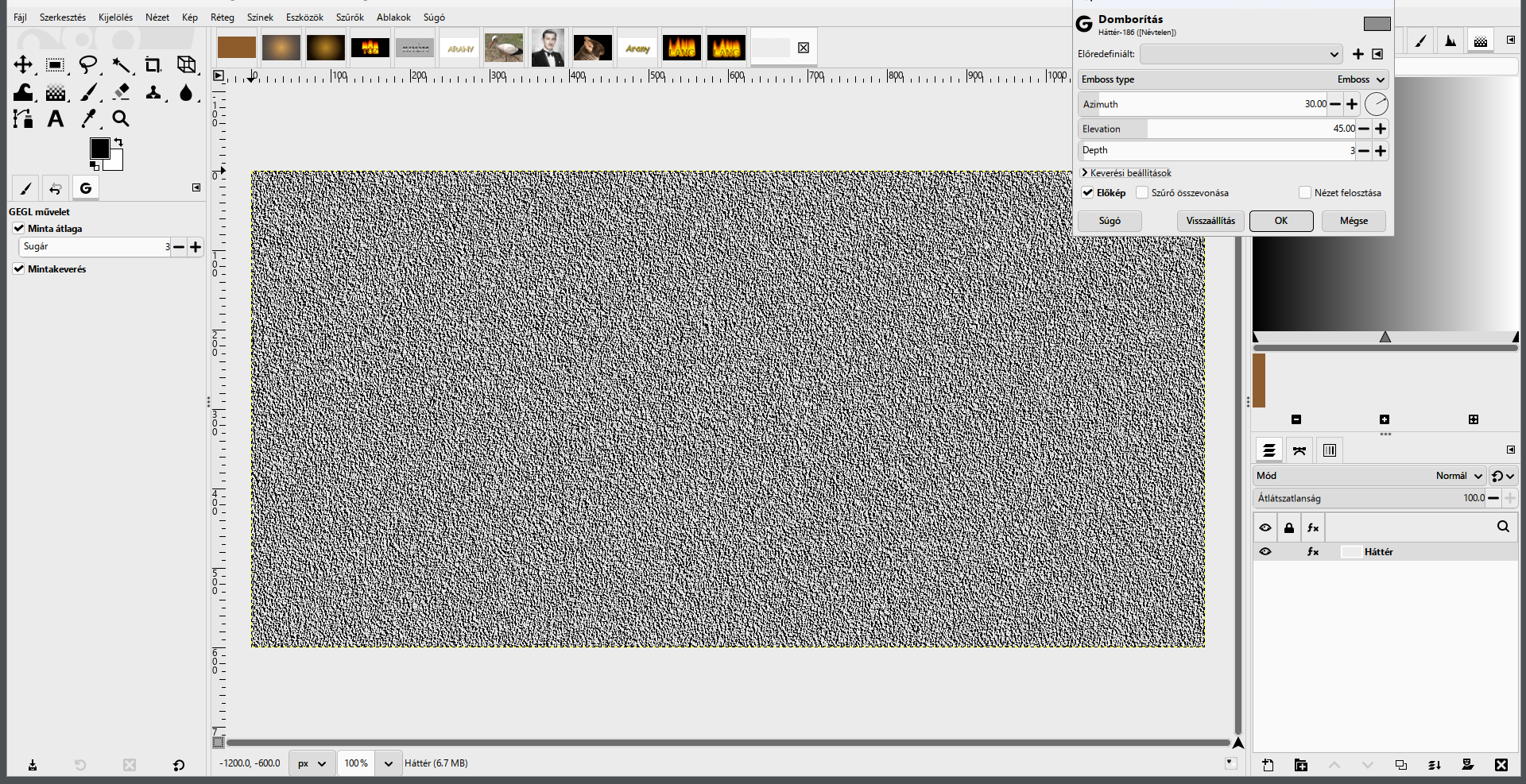Open the Fájl menu
The image size is (1526, 784).
pos(20,17)
